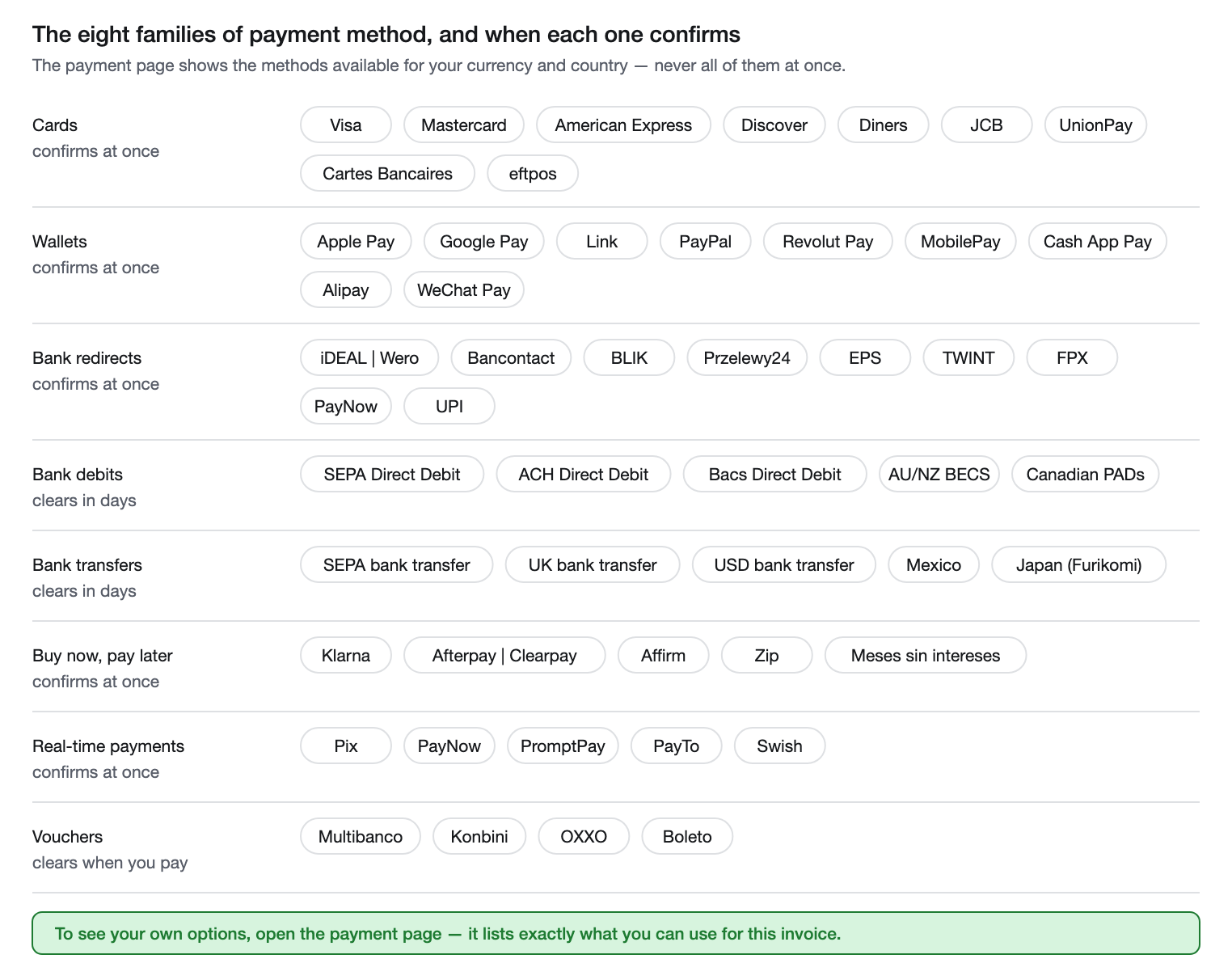This screenshot has height=980, width=1232.
Task: Click the 'Buy now, pay later' label
Action: (103, 655)
